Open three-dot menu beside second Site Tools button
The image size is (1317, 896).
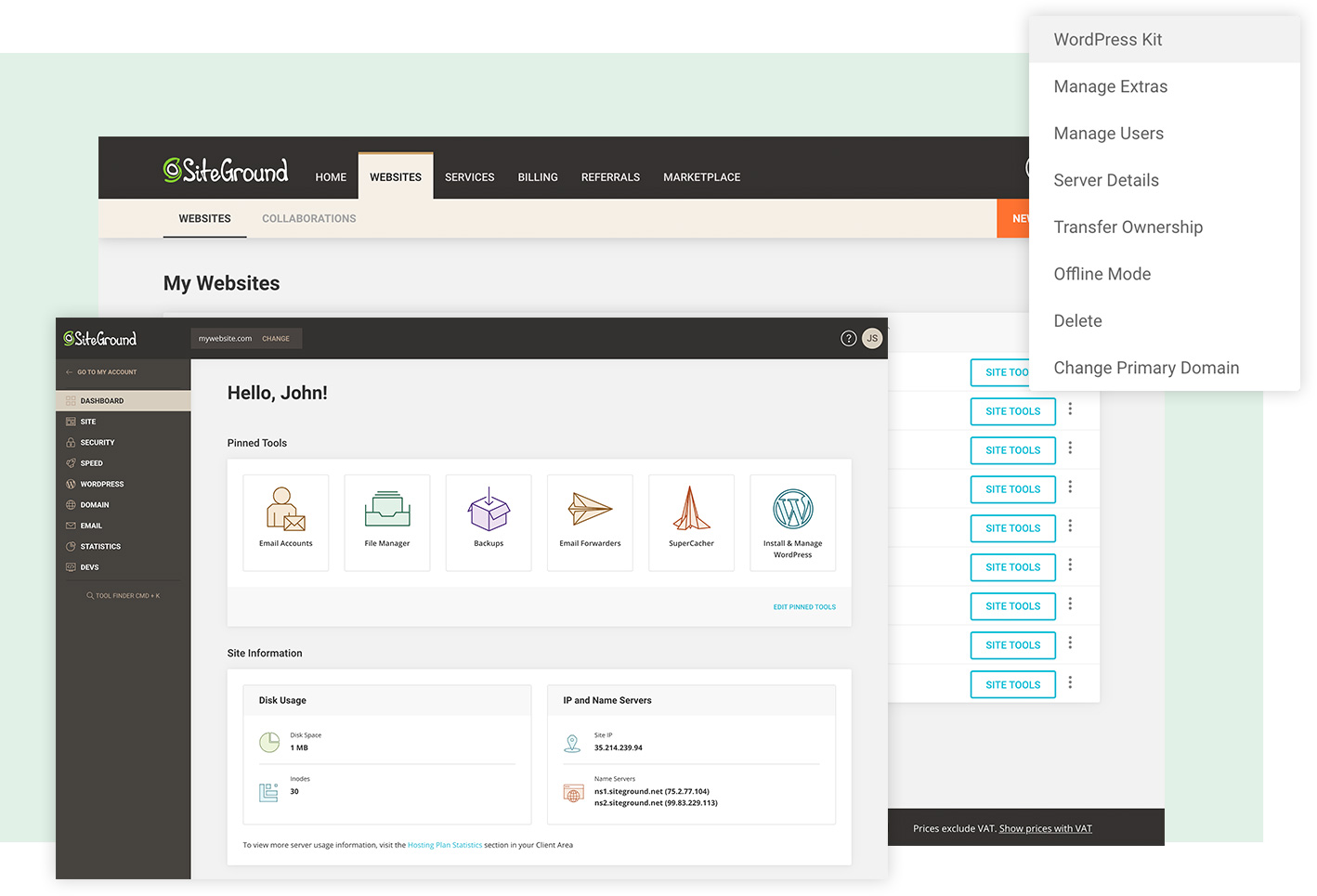[x=1070, y=409]
